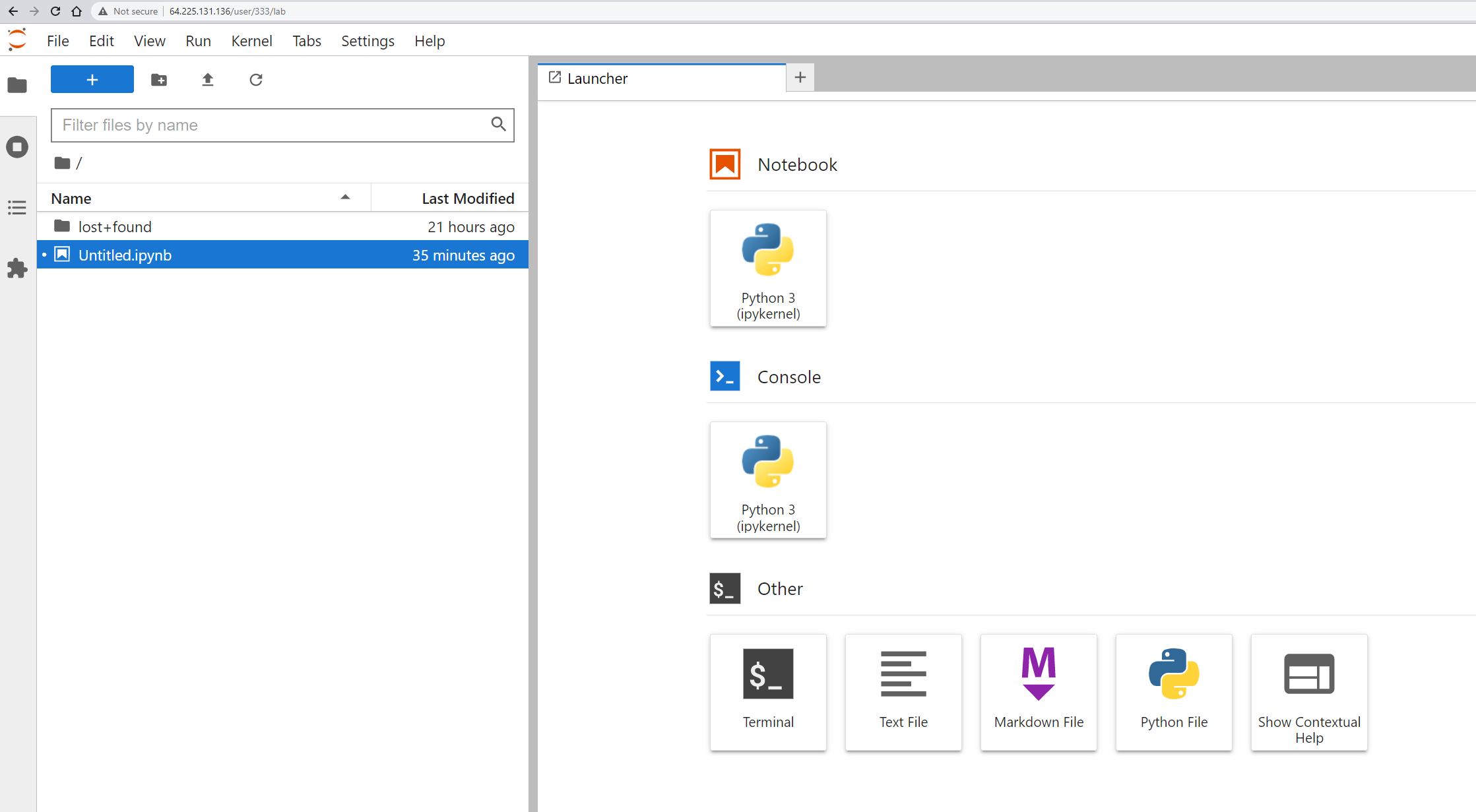Toggle the File Browser sidebar folder icon

point(17,85)
